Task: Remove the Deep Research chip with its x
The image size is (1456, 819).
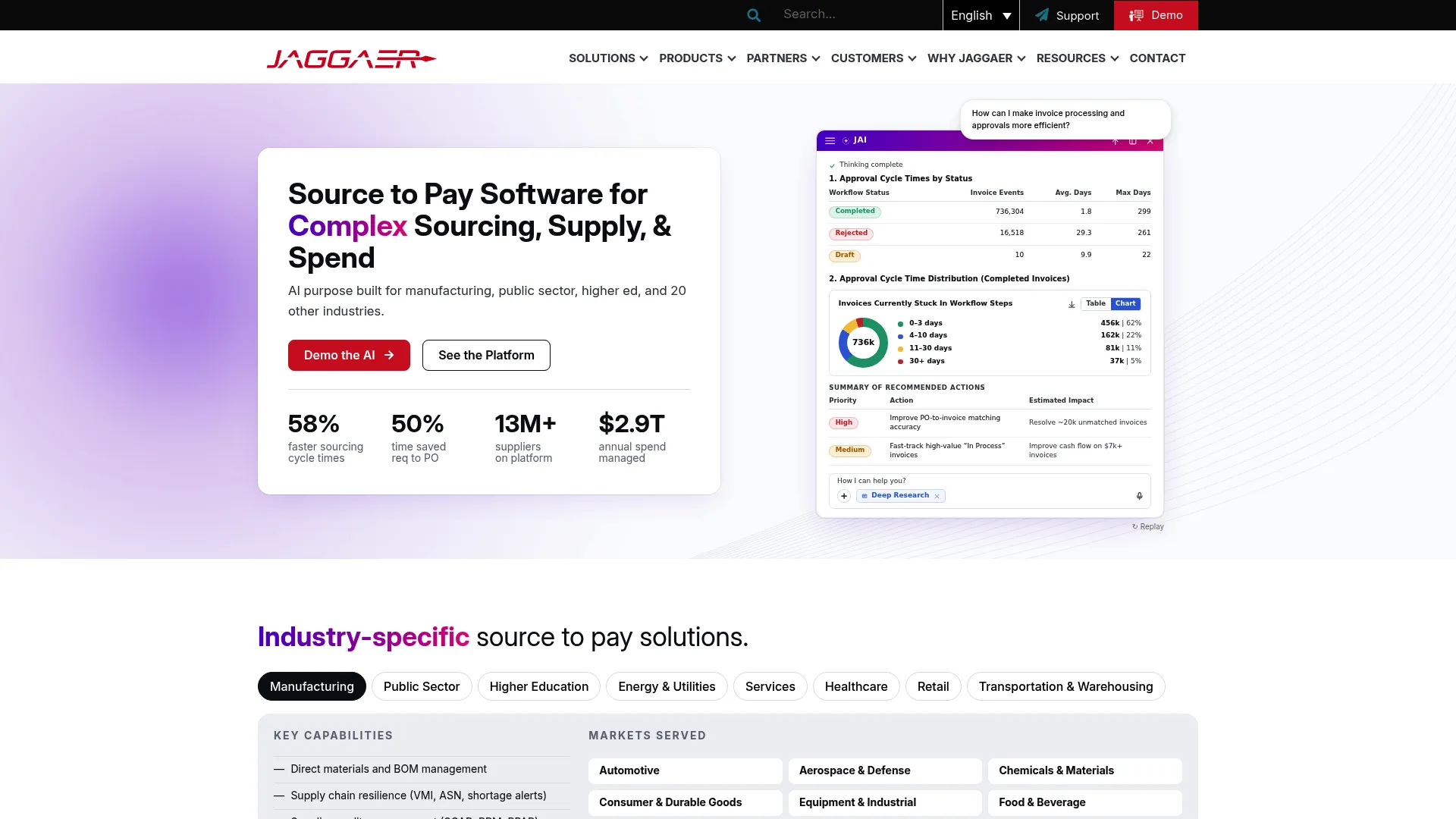Action: coord(937,496)
